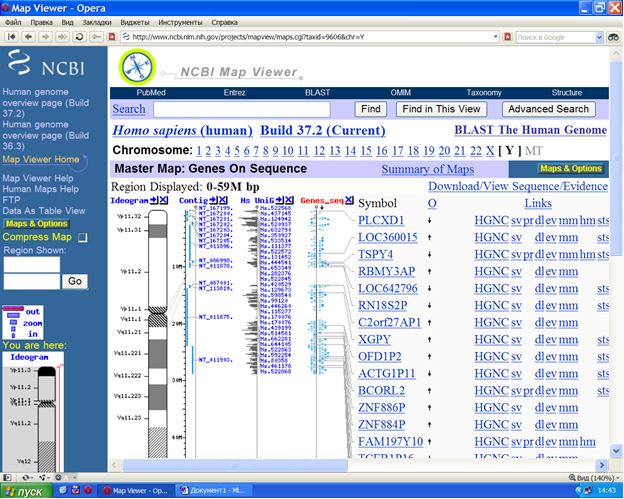Open the Google search engine dropdown
The width and height of the screenshot is (624, 499).
pos(599,37)
